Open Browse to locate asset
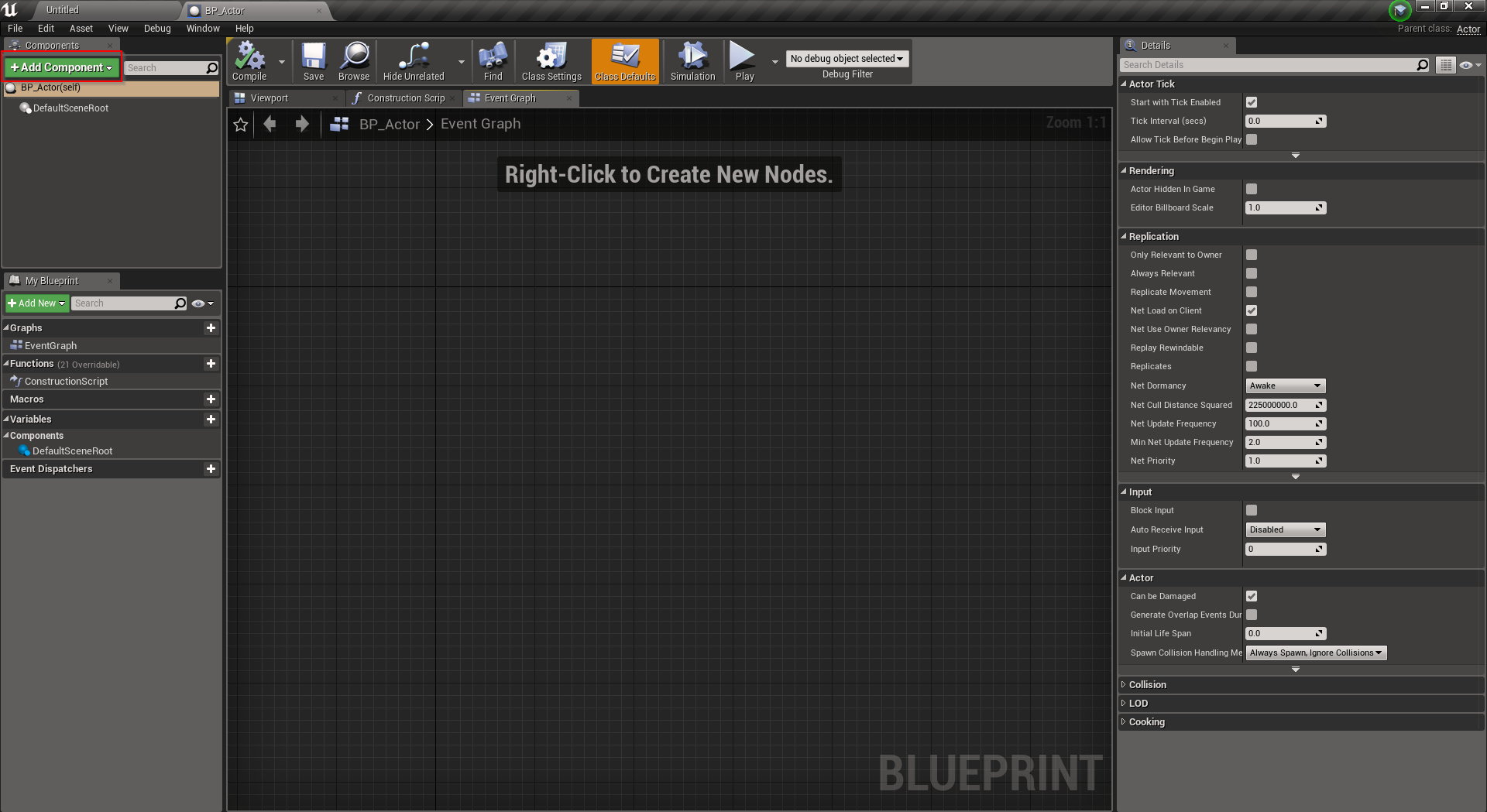The image size is (1487, 812). tap(354, 61)
